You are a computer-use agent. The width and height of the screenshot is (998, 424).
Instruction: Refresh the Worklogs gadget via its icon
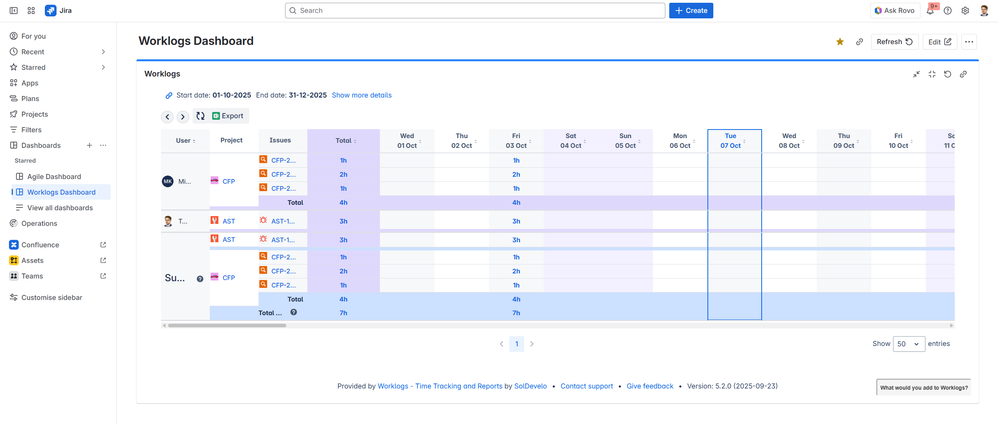pos(948,74)
